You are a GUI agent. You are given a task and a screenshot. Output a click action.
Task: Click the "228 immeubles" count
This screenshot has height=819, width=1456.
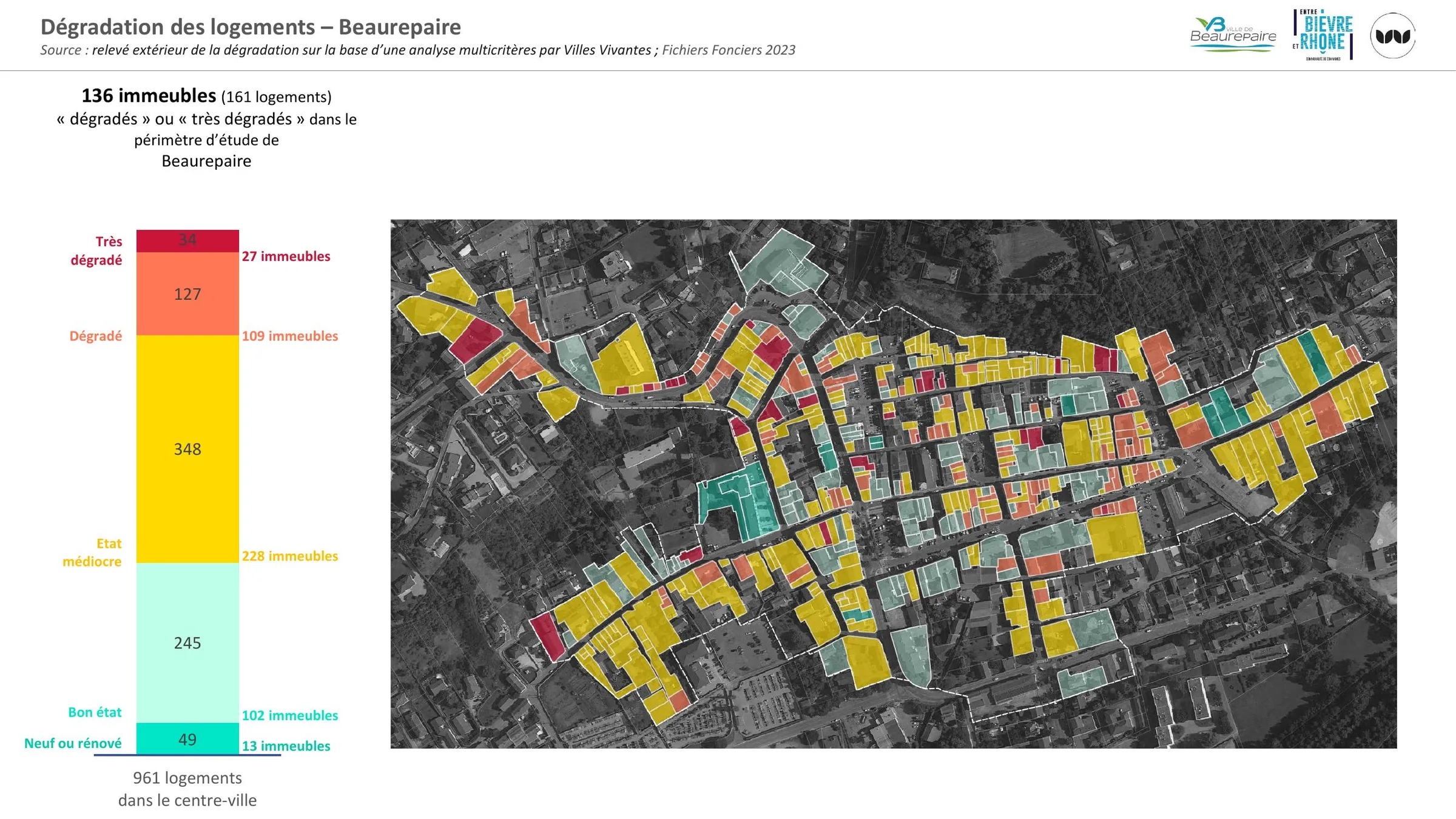(x=290, y=556)
